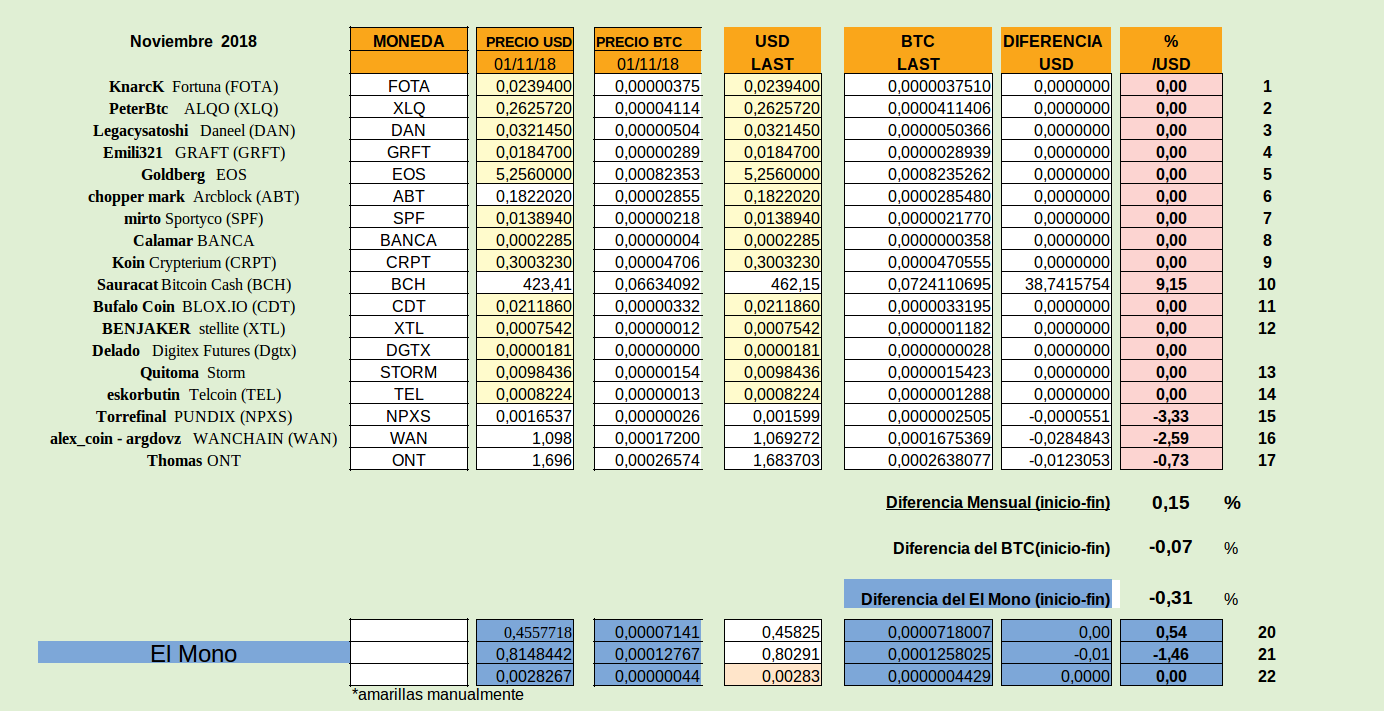Viewport: 1384px width, 711px height.
Task: Select the 462,15 USD LAST cell
Action: click(x=773, y=284)
